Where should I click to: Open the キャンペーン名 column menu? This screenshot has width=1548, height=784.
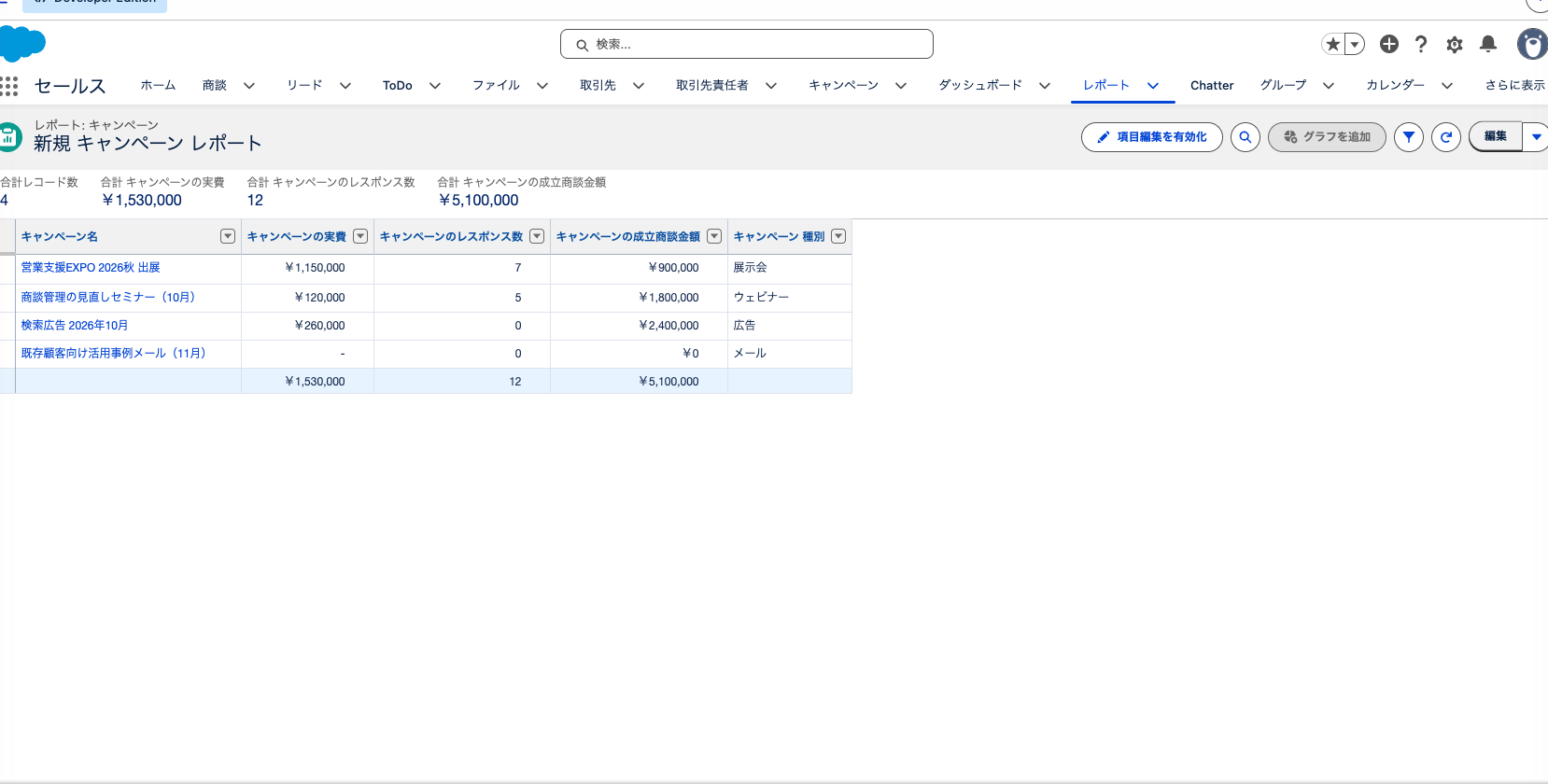click(228, 236)
